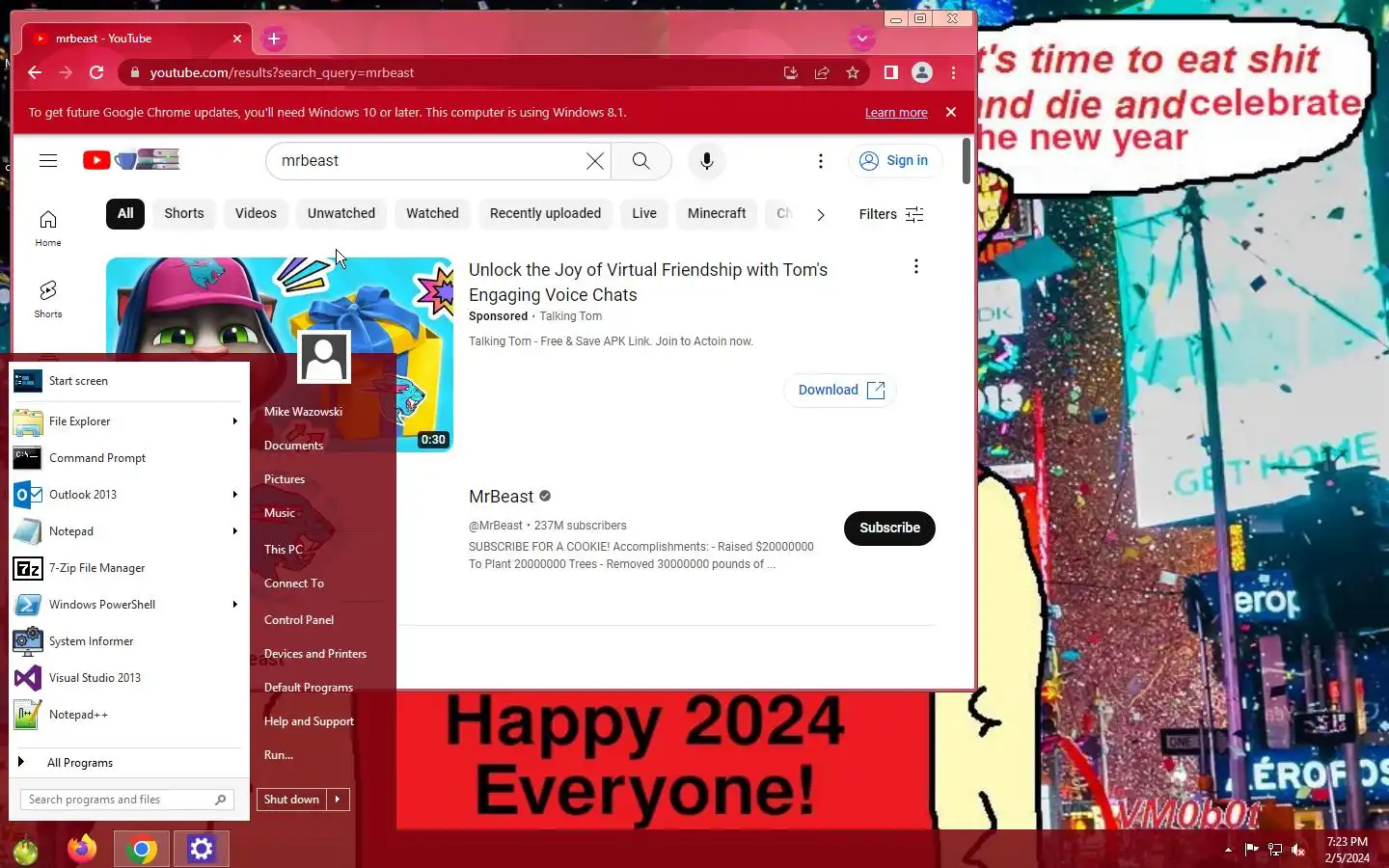Open Talking Tom ad thumbnail
Viewport: 1389px width, 868px height.
click(280, 353)
